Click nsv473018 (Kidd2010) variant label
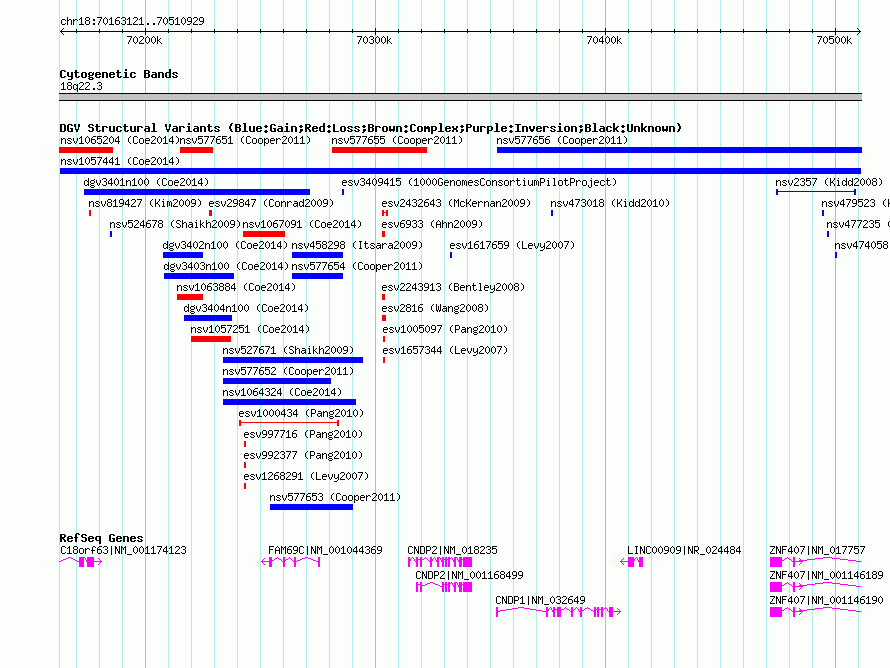The height and width of the screenshot is (668, 890). click(x=610, y=203)
